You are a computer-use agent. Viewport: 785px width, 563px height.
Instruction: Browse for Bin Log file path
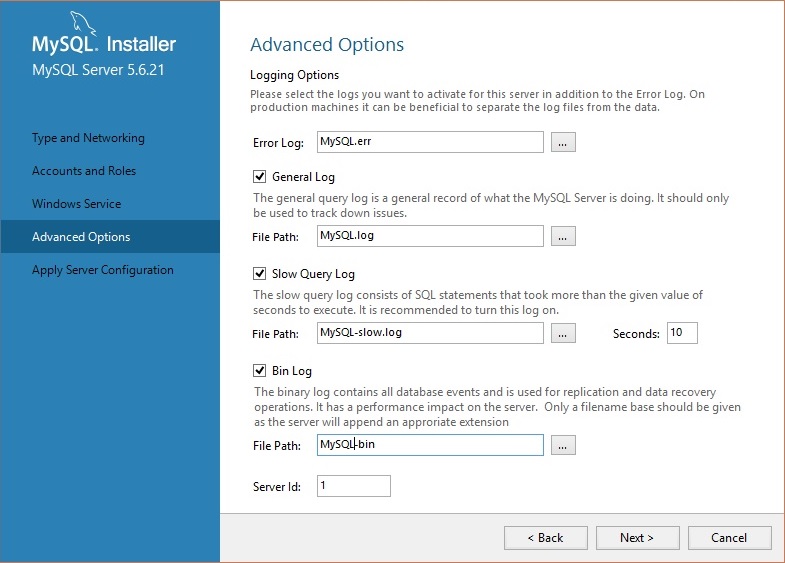tap(563, 445)
